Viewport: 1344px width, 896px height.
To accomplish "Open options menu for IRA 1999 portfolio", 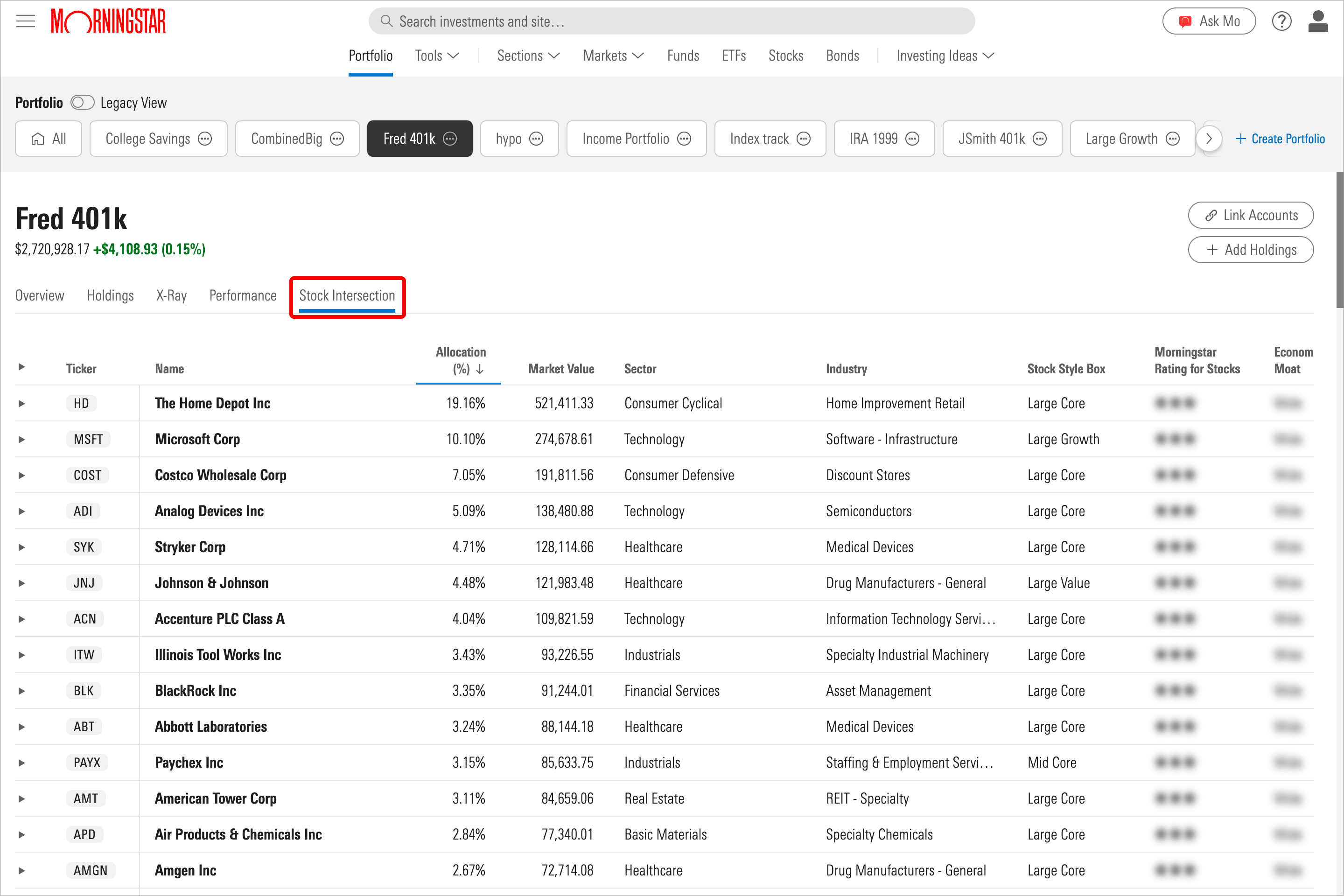I will [x=913, y=139].
